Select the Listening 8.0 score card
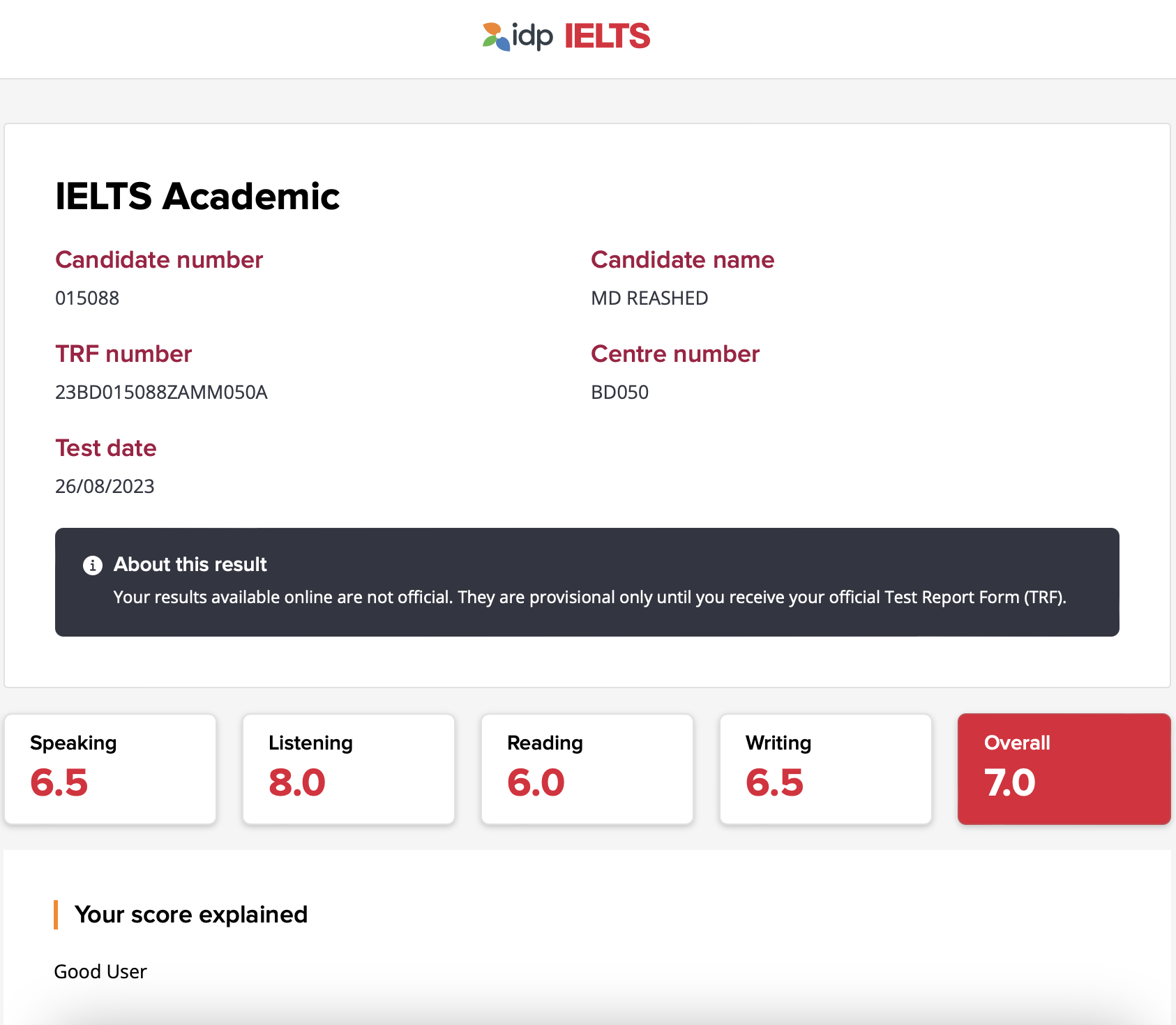Image resolution: width=1176 pixels, height=1025 pixels. 349,769
